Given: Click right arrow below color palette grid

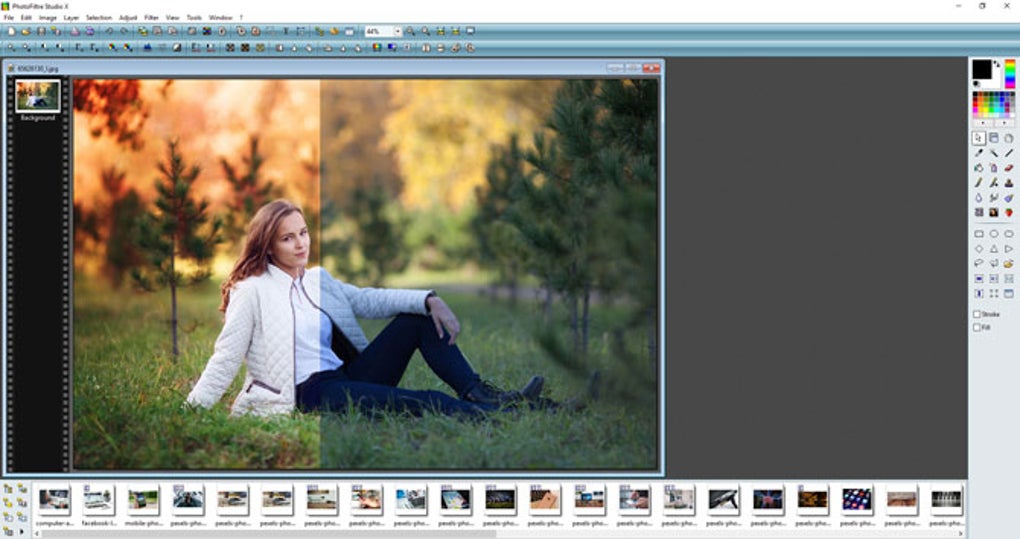Looking at the screenshot, I should [1004, 123].
